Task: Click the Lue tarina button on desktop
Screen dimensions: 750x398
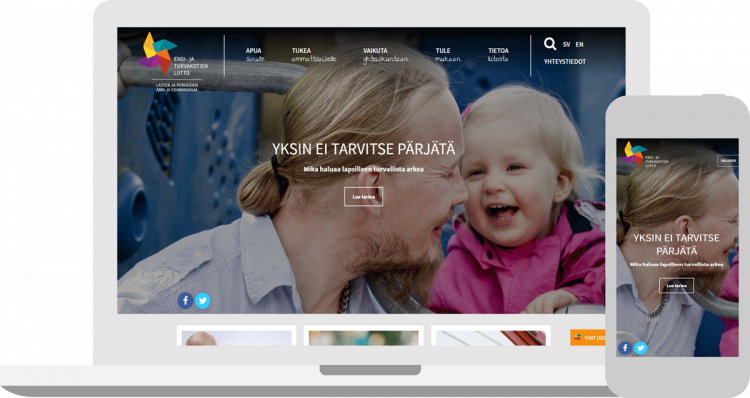Action: 364,197
